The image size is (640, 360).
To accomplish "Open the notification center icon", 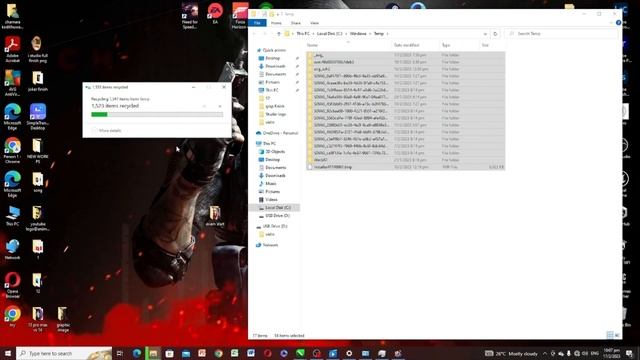I will (629, 353).
